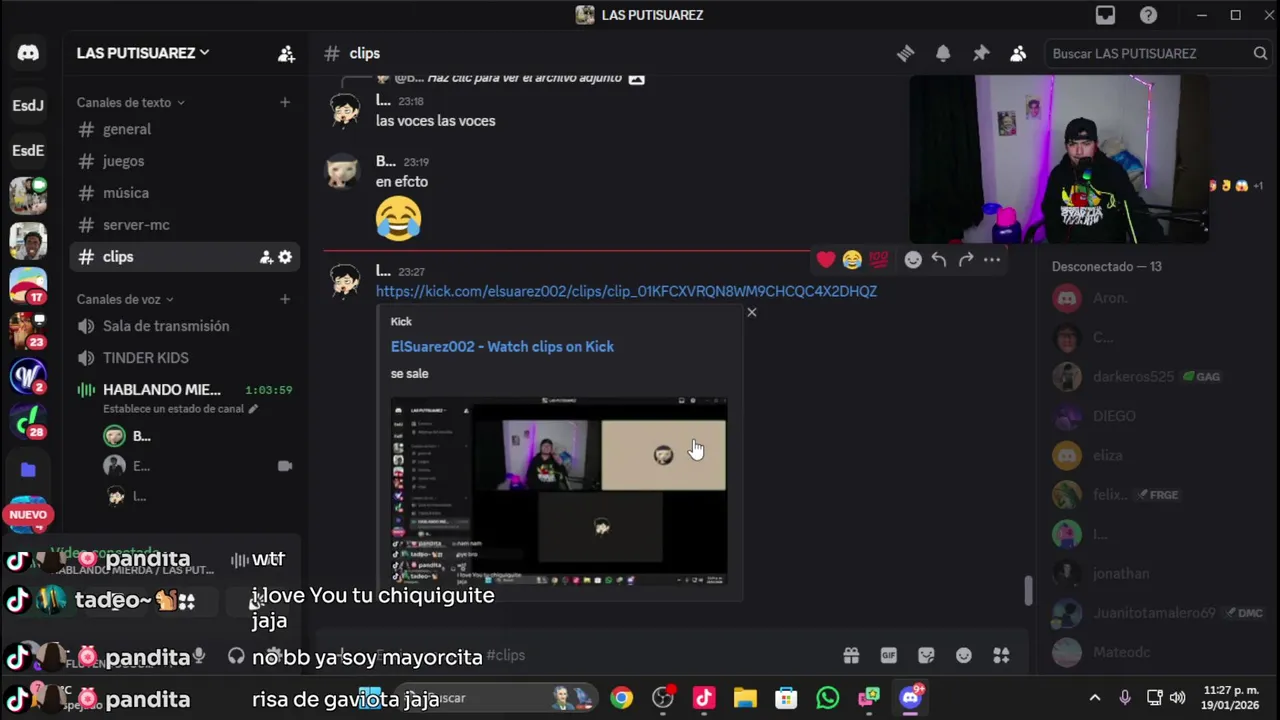The image size is (1280, 720).
Task: Collapse Canales de texto category
Action: (x=131, y=102)
